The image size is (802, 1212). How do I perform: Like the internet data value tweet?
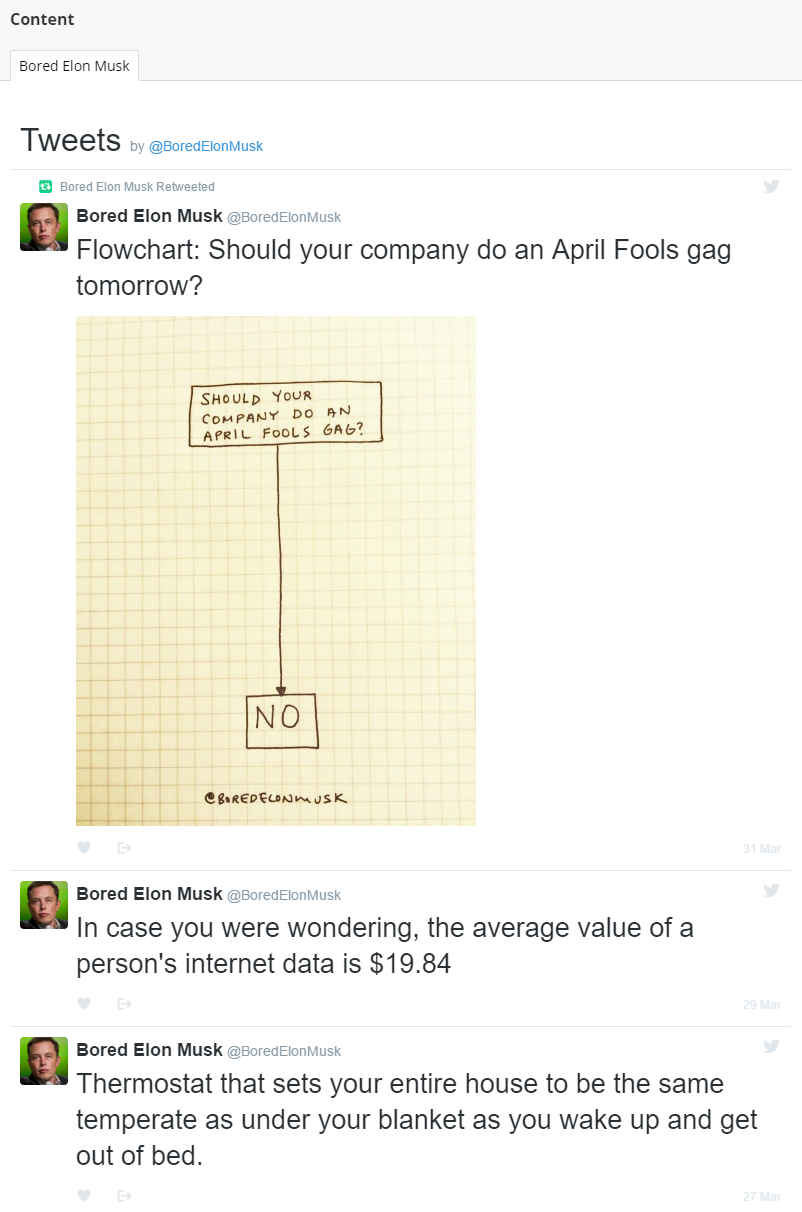point(84,1003)
